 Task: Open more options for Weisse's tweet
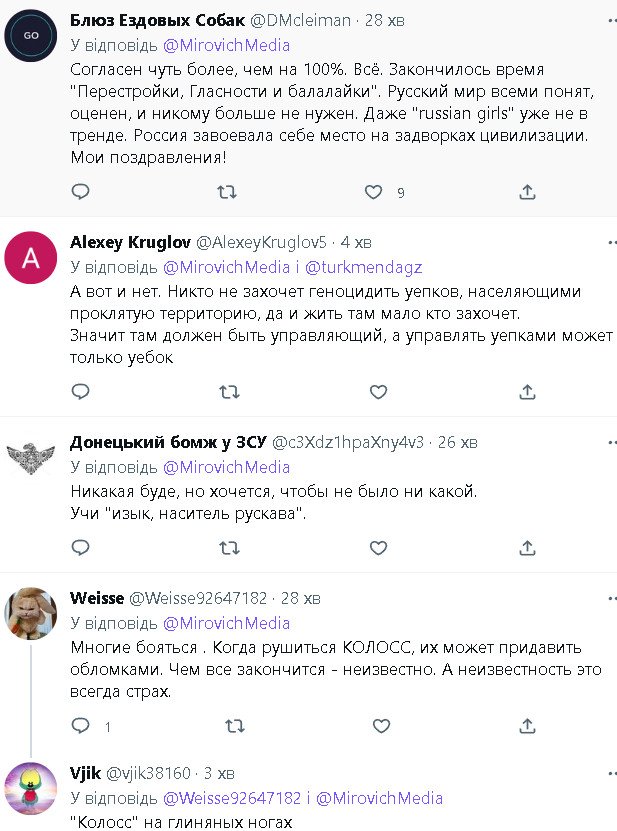click(x=611, y=597)
